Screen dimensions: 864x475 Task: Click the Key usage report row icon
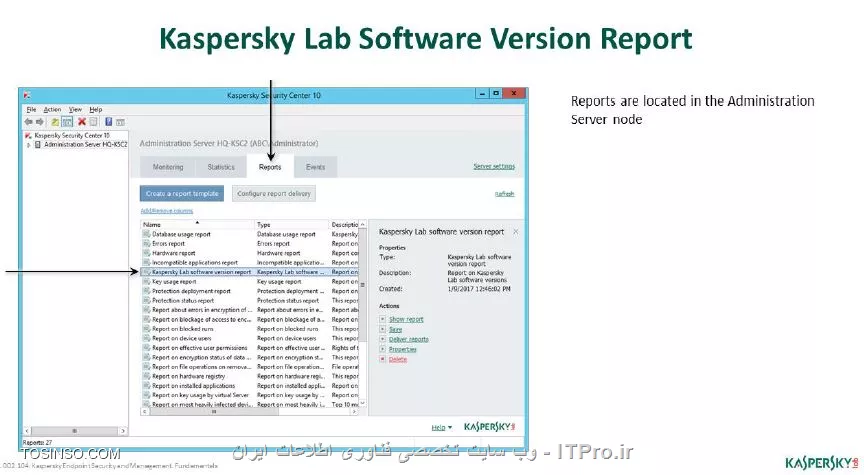coord(147,282)
